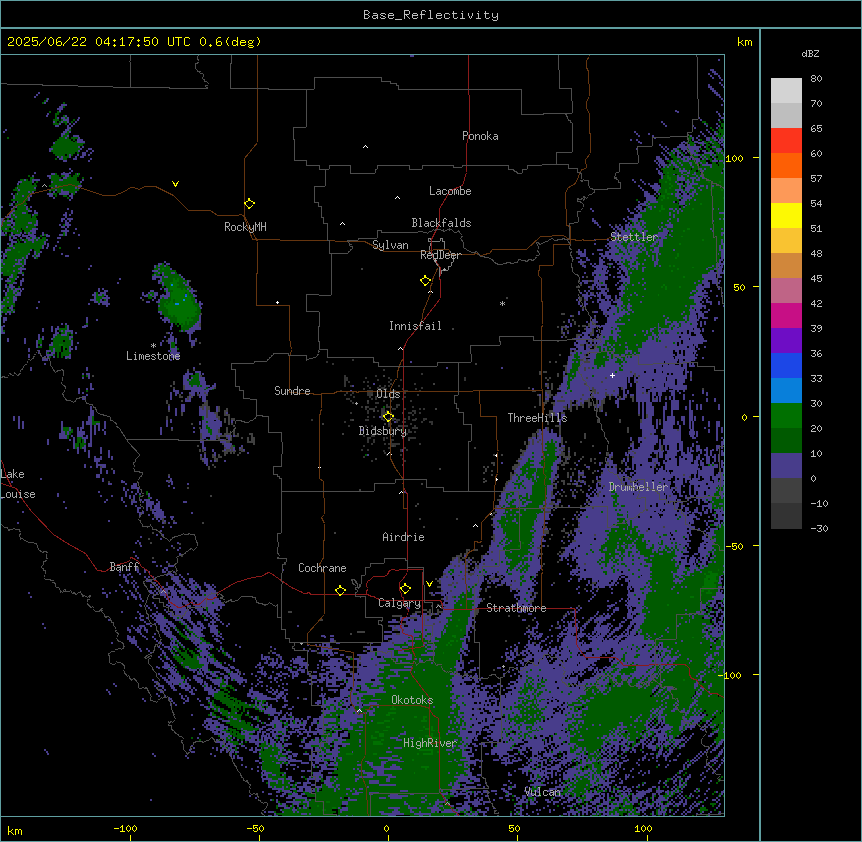862x842 pixels.
Task: Click the Sylvan label
Action: pyautogui.click(x=390, y=245)
